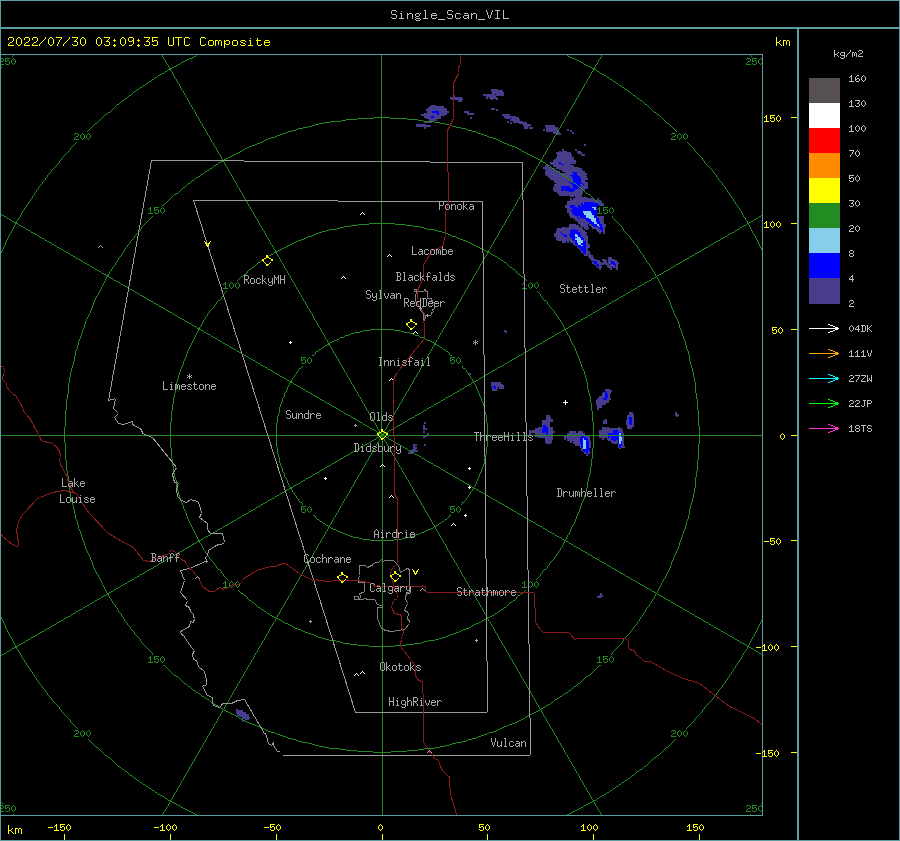Viewport: 900px width, 841px height.
Task: Click the Vulcan town label
Action: [509, 743]
